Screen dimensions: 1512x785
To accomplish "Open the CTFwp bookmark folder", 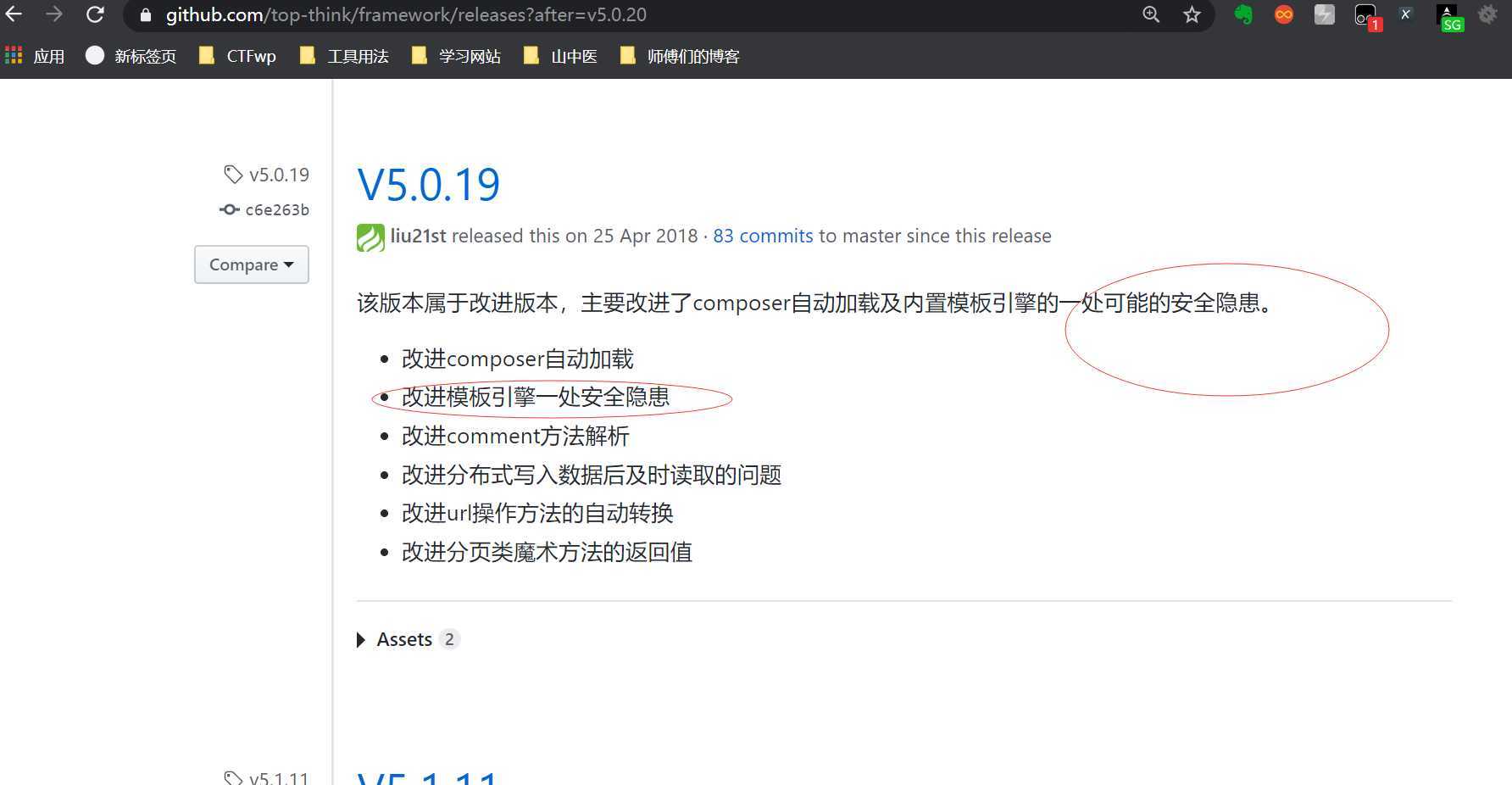I will click(x=237, y=56).
